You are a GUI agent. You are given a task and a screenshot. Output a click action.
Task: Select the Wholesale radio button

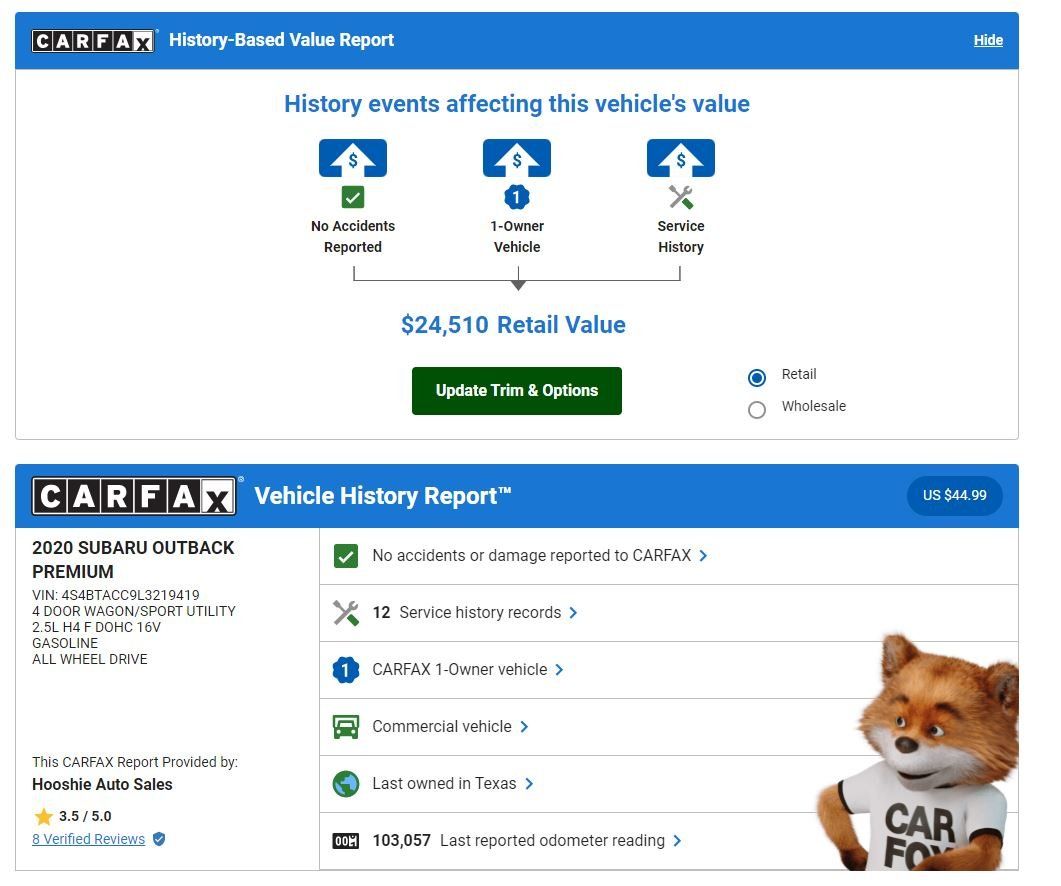[x=757, y=409]
